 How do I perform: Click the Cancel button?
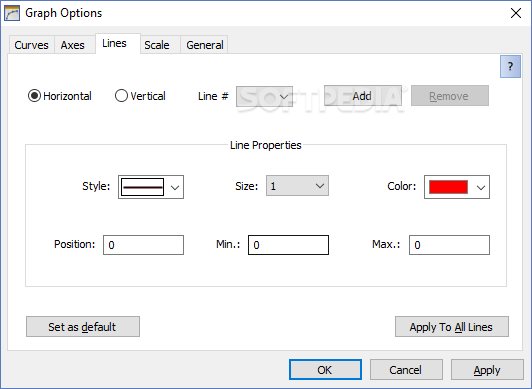tap(406, 370)
